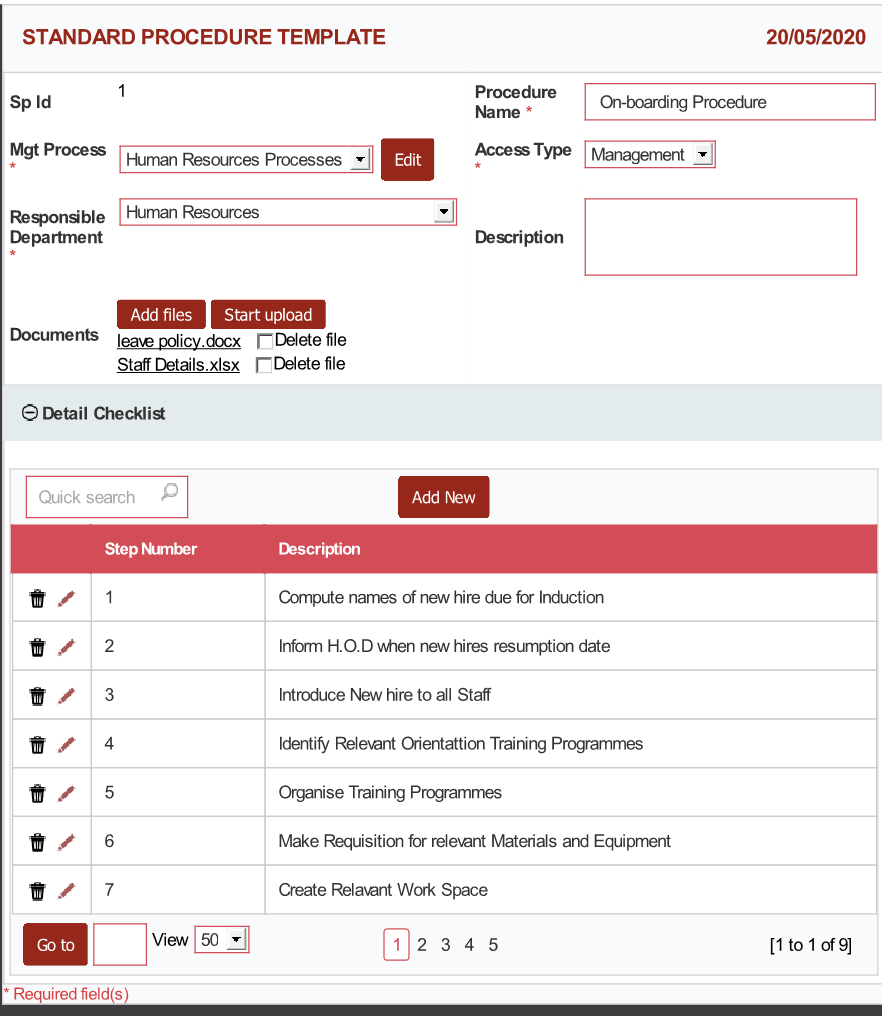Delete the Organise Training Programmes step
This screenshot has height=1016, width=882.
point(37,793)
